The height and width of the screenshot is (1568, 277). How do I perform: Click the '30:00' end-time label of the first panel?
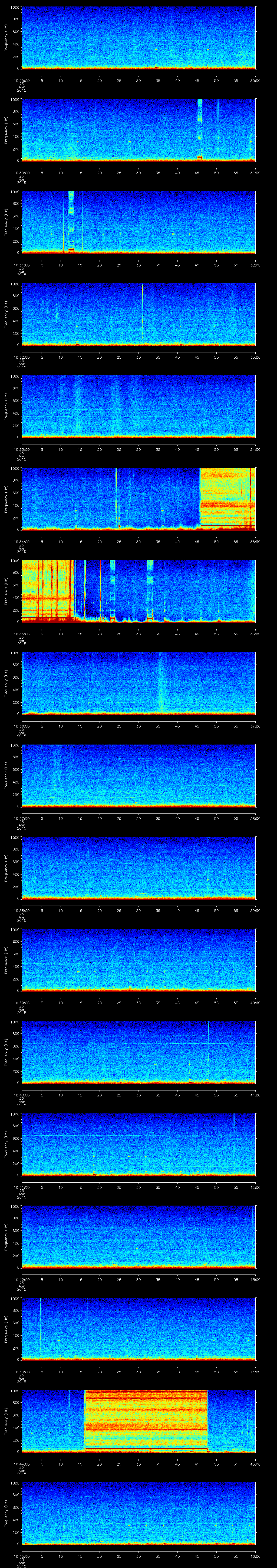255,80
